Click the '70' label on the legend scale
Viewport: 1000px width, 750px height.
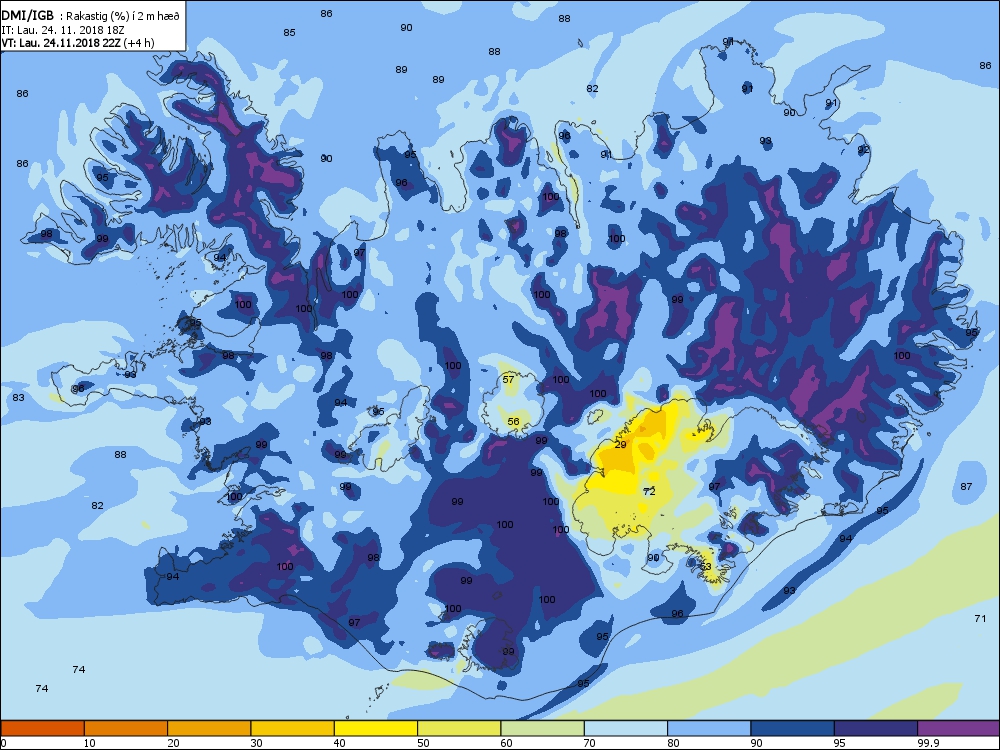591,743
